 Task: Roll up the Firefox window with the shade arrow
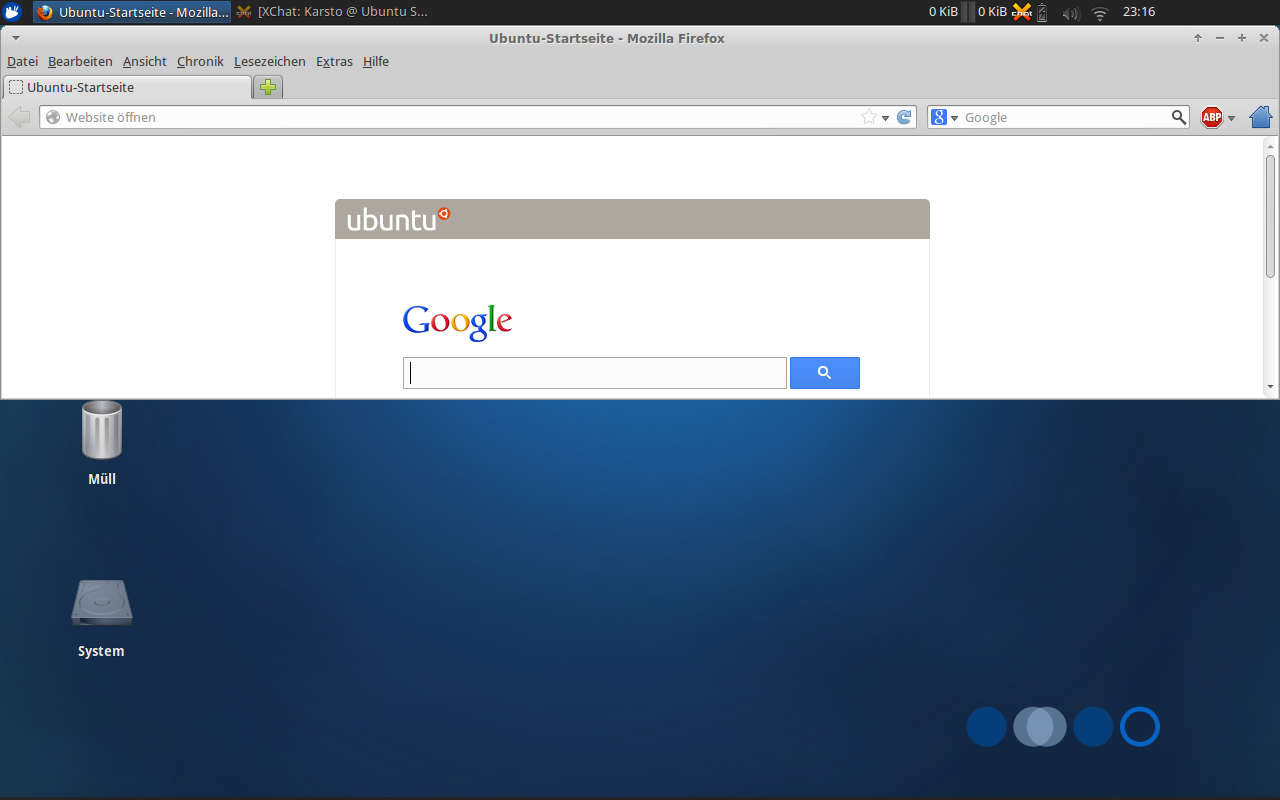pyautogui.click(x=1198, y=38)
